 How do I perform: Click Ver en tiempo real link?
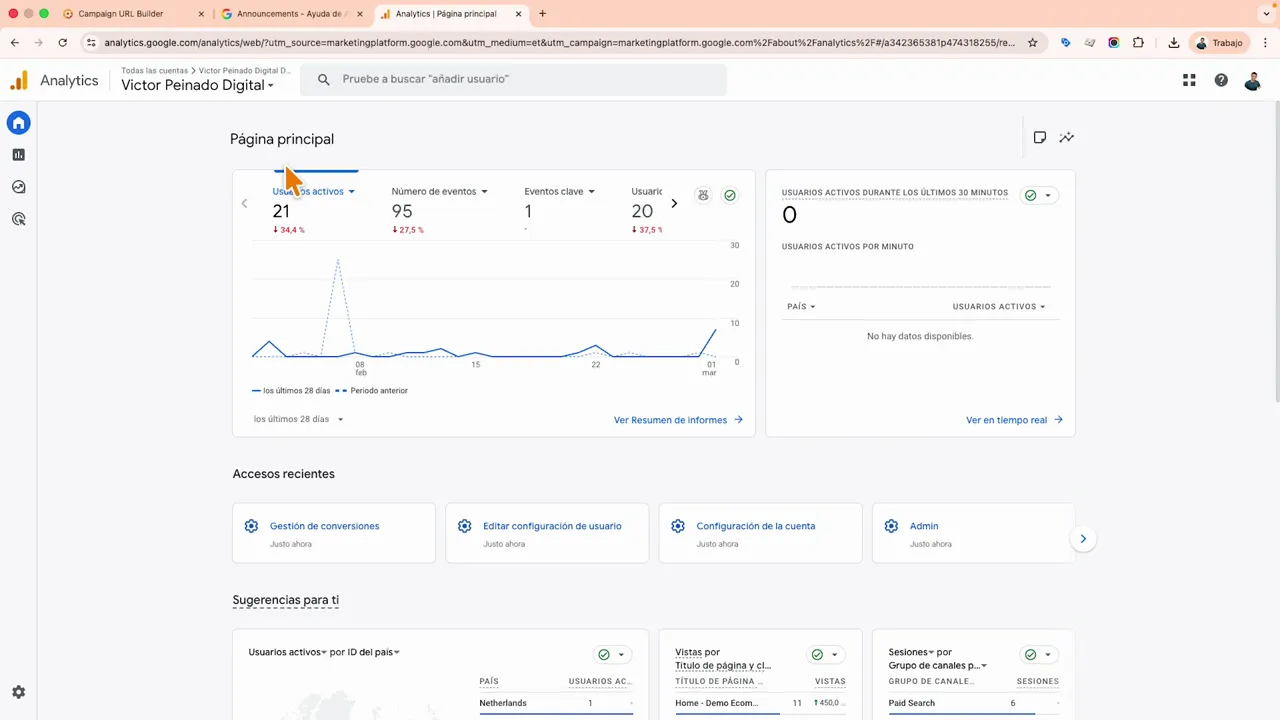(x=1014, y=420)
